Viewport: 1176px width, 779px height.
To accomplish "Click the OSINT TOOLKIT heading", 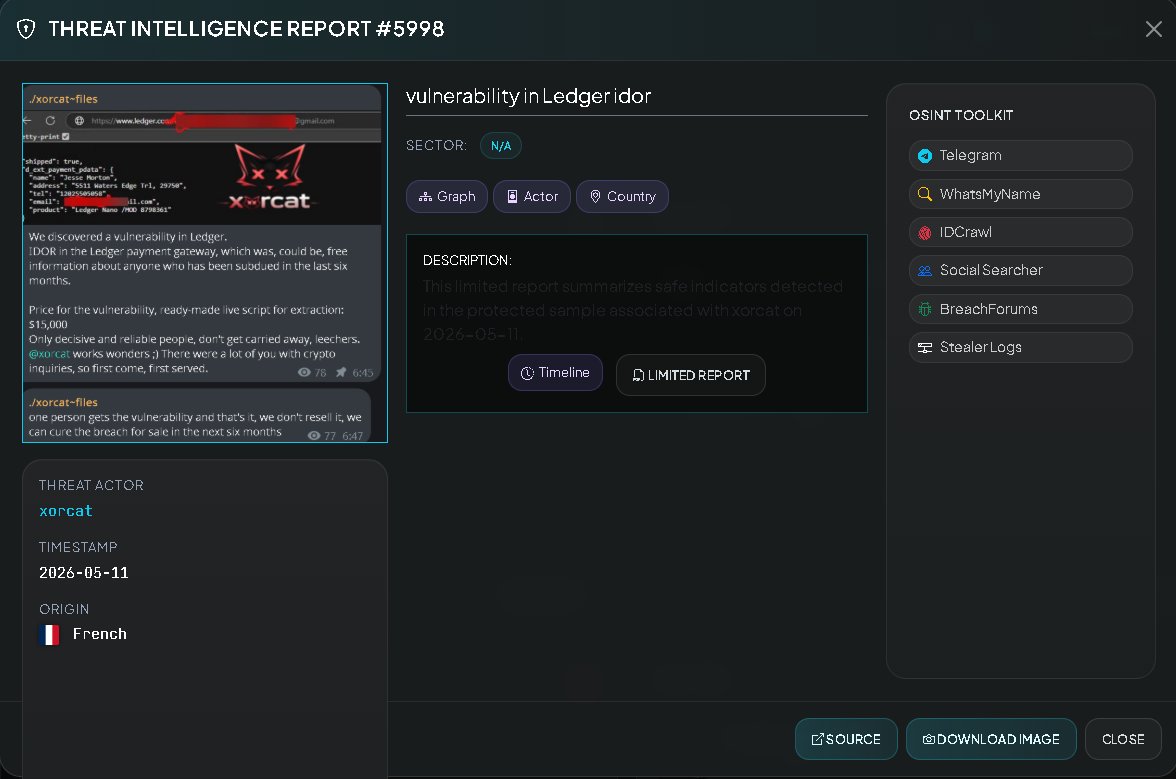I will pyautogui.click(x=961, y=115).
